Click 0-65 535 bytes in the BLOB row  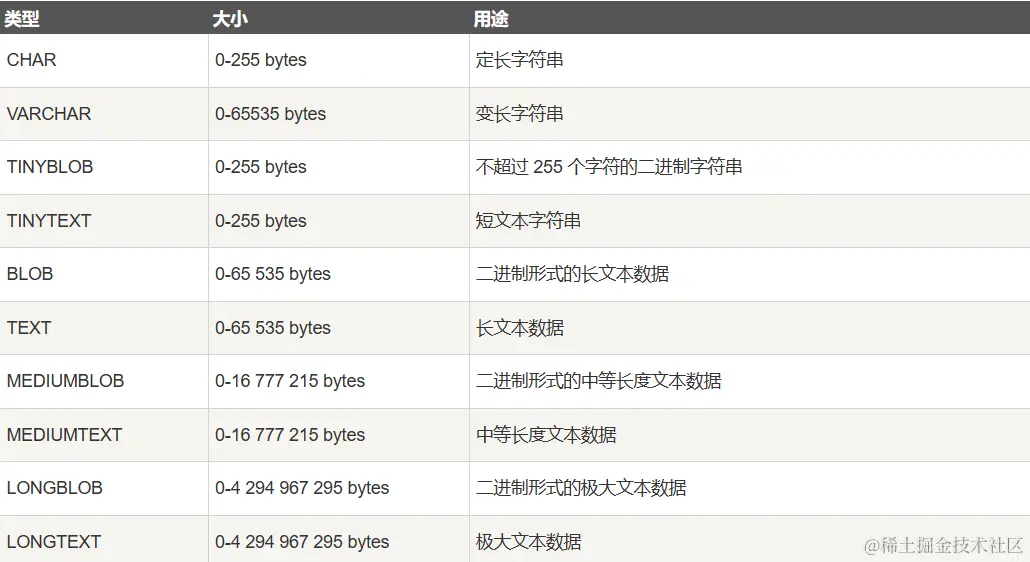273,274
